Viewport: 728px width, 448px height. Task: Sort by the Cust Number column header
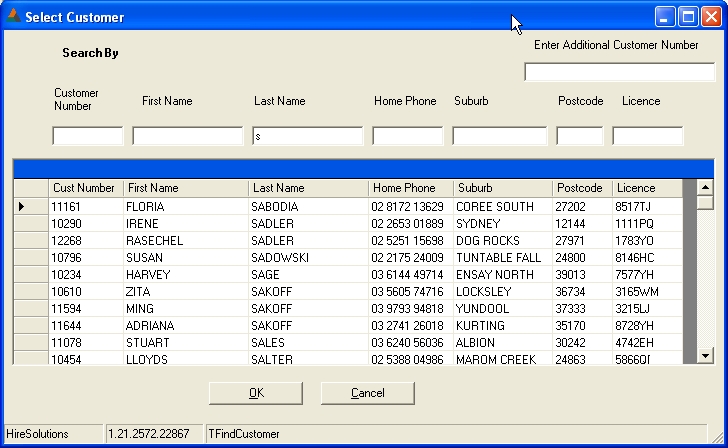pyautogui.click(x=86, y=188)
